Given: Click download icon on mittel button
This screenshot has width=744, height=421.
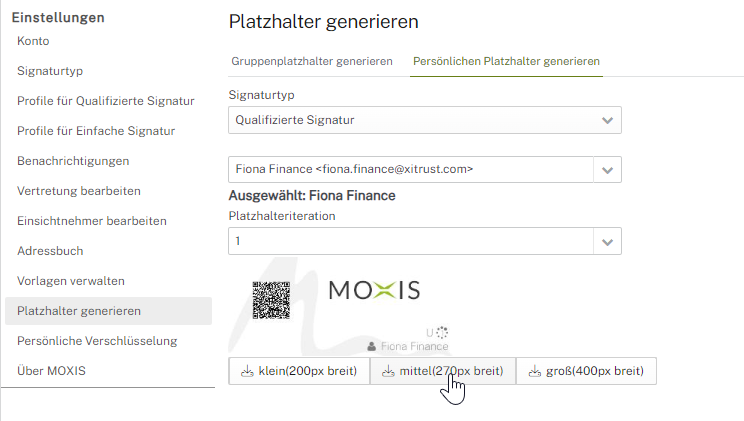Looking at the screenshot, I should click(389, 372).
